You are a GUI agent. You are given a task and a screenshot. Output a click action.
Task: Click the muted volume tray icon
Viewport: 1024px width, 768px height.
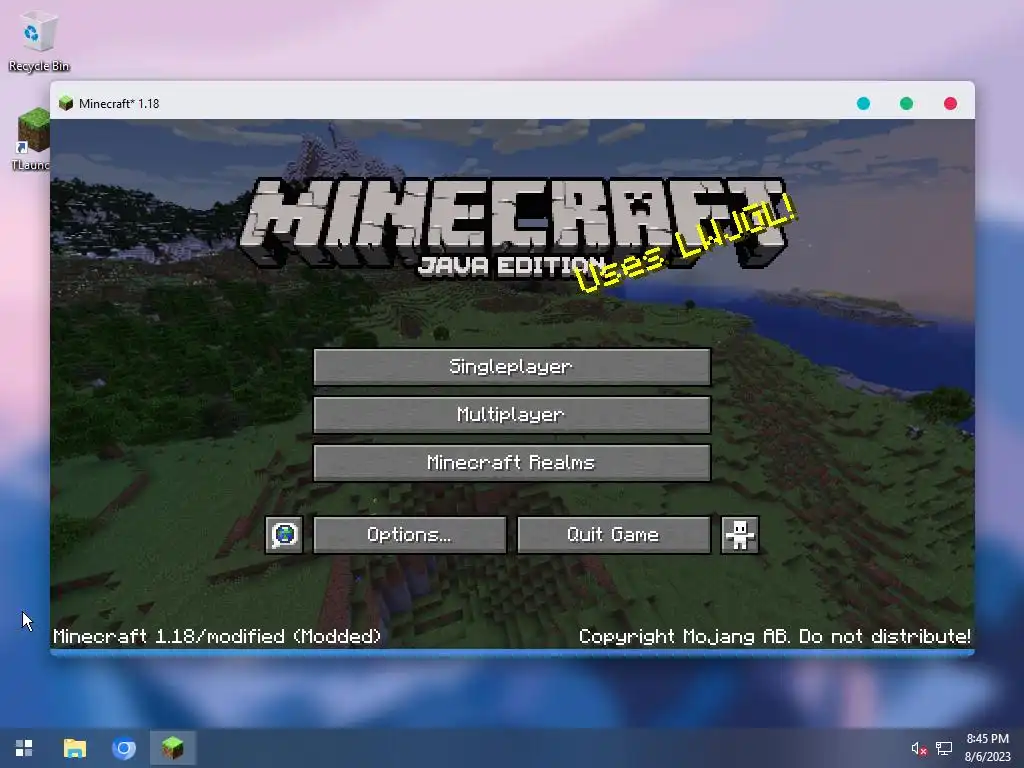(x=919, y=748)
